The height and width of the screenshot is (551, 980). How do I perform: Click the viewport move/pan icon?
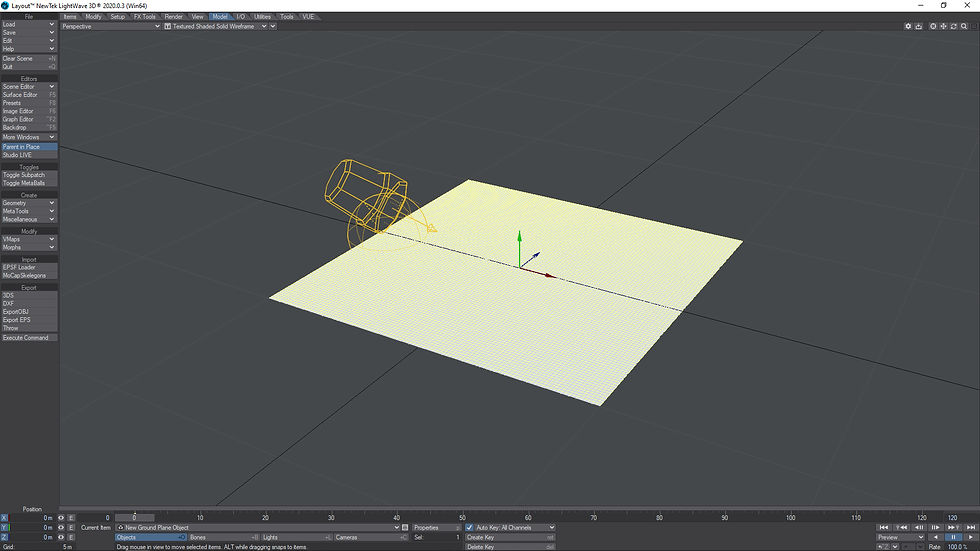pos(944,26)
